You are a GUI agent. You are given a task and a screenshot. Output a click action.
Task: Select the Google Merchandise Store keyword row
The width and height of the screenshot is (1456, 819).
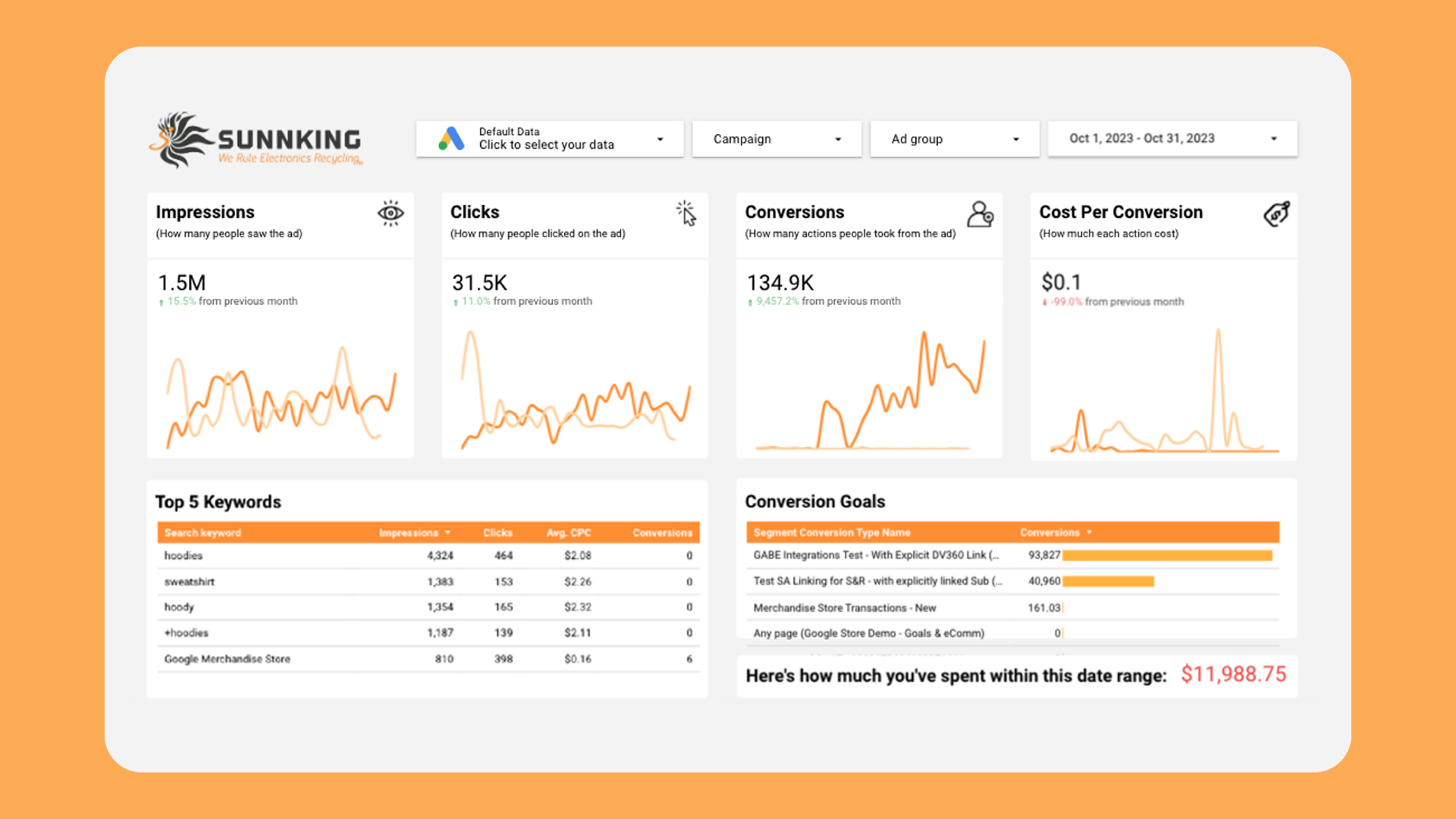227,659
